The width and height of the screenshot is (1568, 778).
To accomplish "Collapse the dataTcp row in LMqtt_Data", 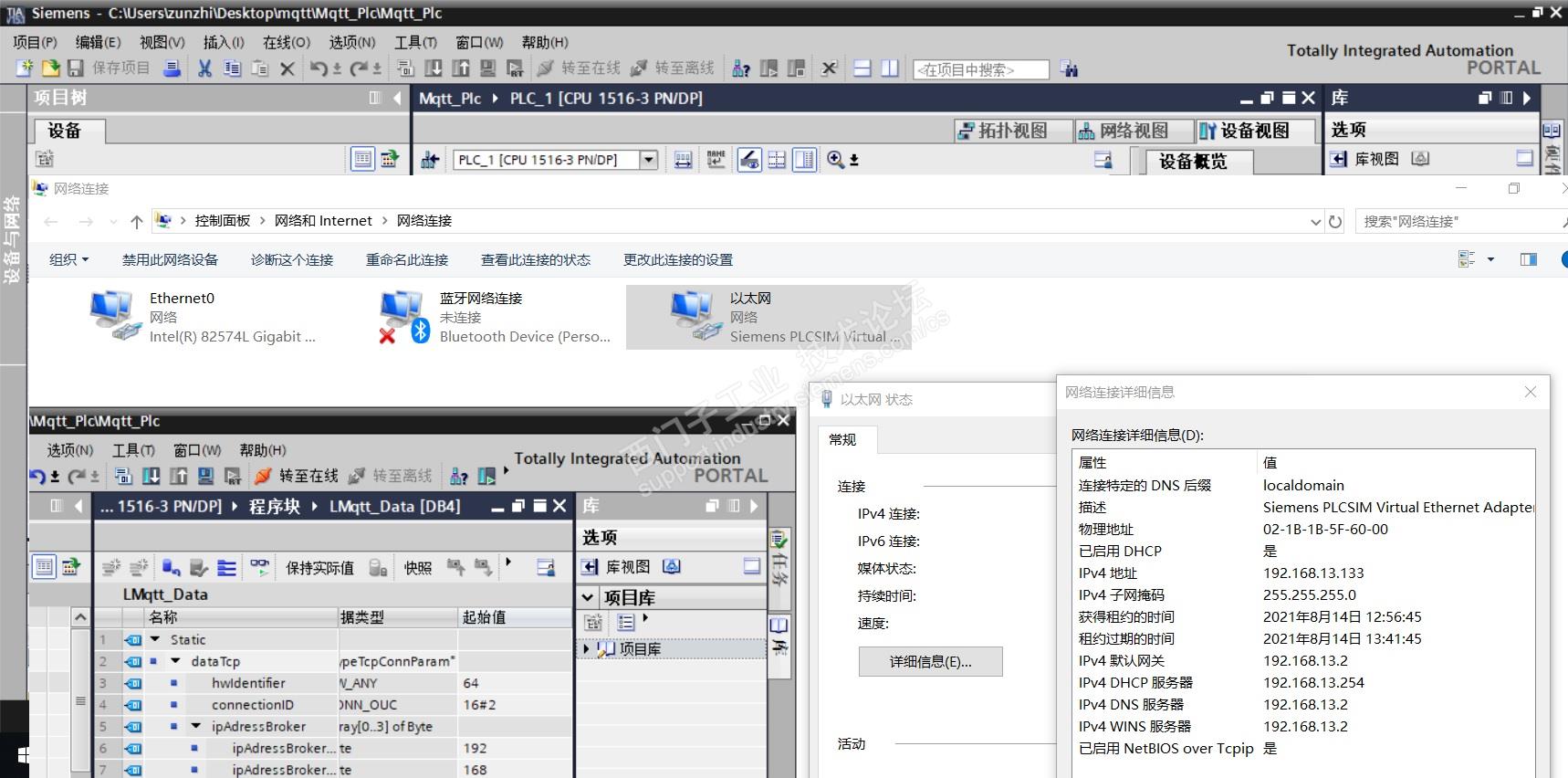I will [x=175, y=661].
